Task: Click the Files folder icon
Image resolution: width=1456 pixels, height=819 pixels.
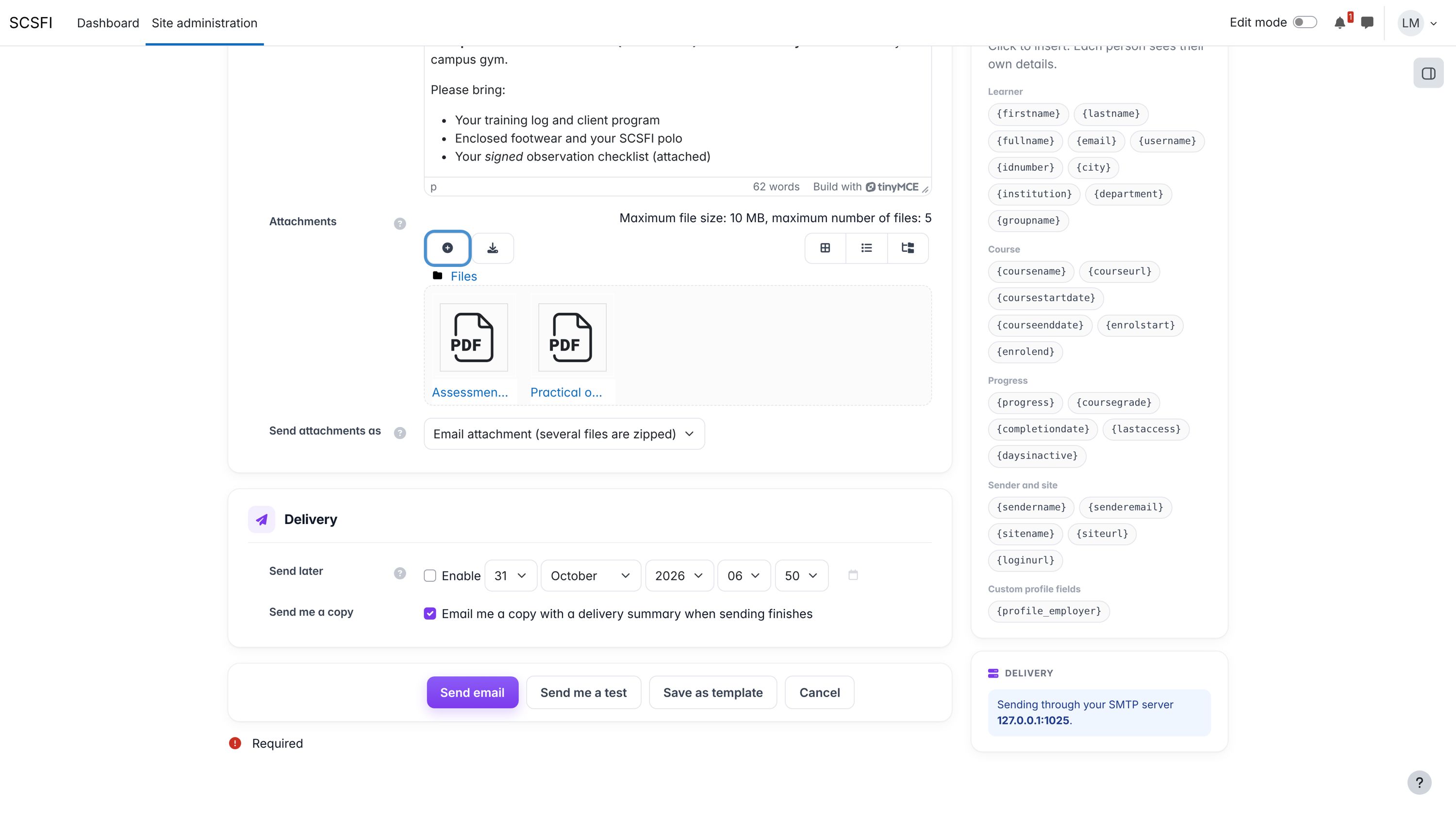Action: click(437, 276)
